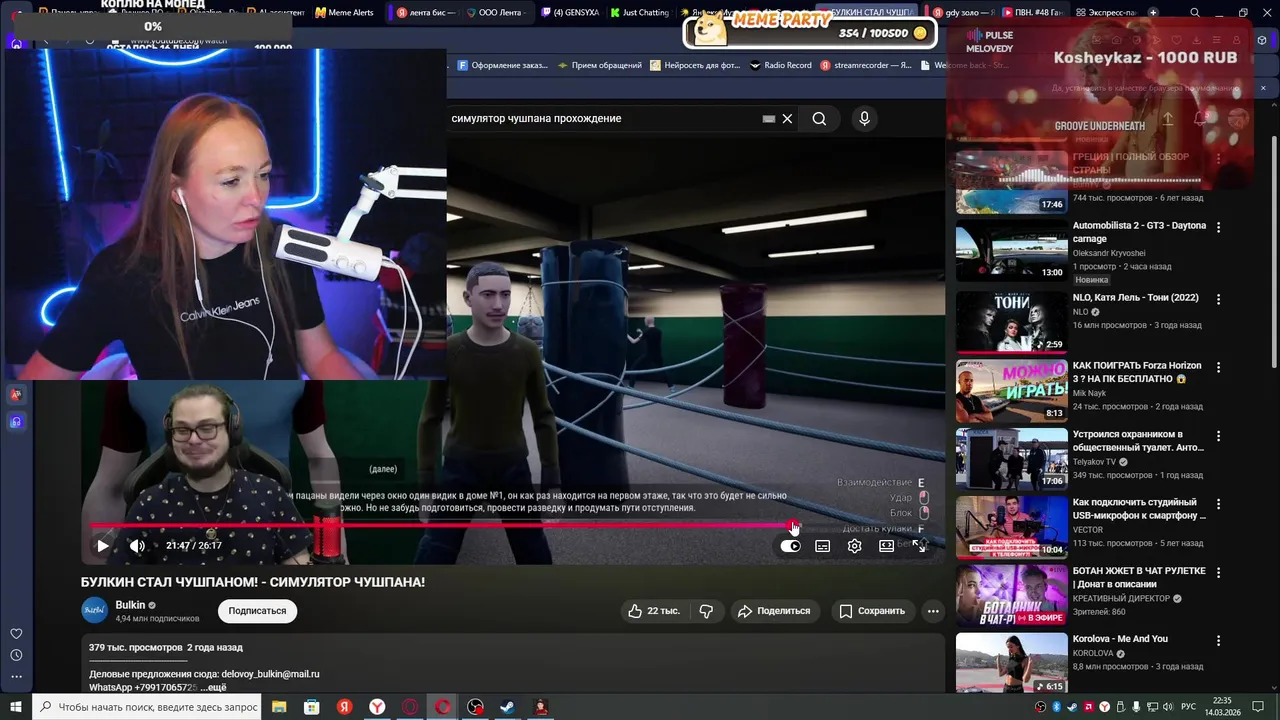
Task: Start voice search with microphone icon
Action: (x=864, y=119)
